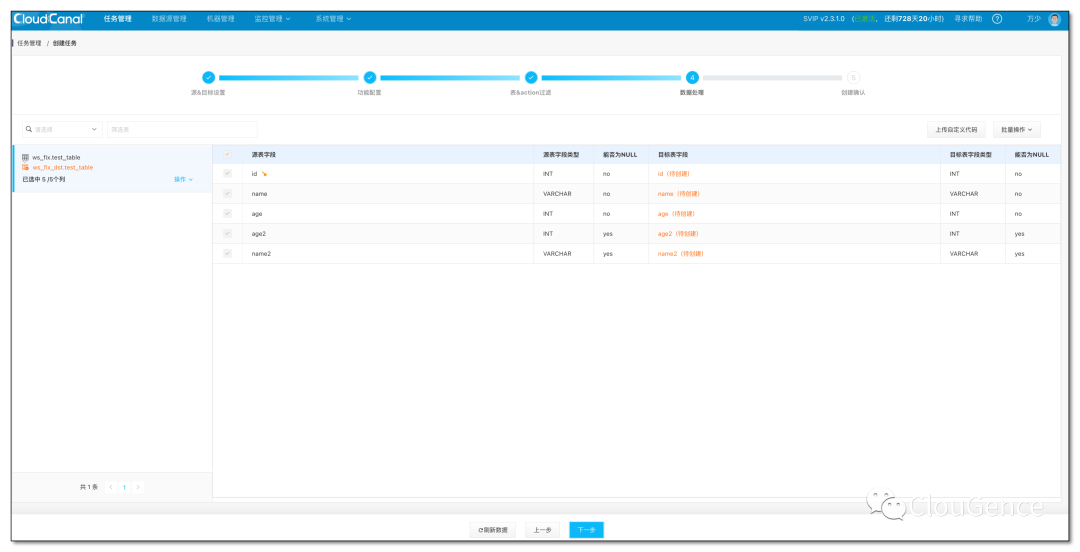Click target field age2（待创建）
Viewport: 1080px width, 552px height.
click(x=678, y=234)
